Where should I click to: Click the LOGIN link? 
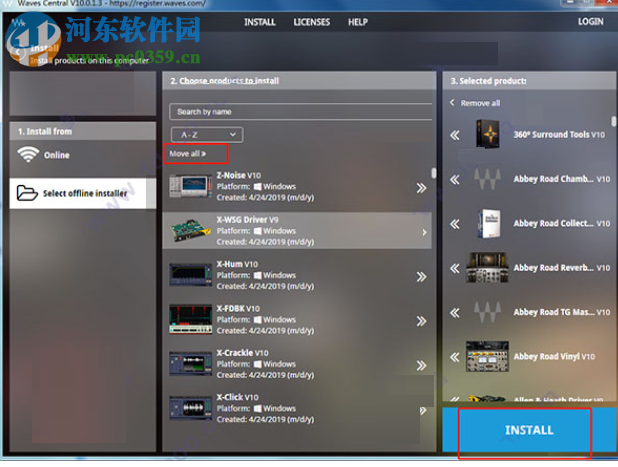(x=590, y=22)
